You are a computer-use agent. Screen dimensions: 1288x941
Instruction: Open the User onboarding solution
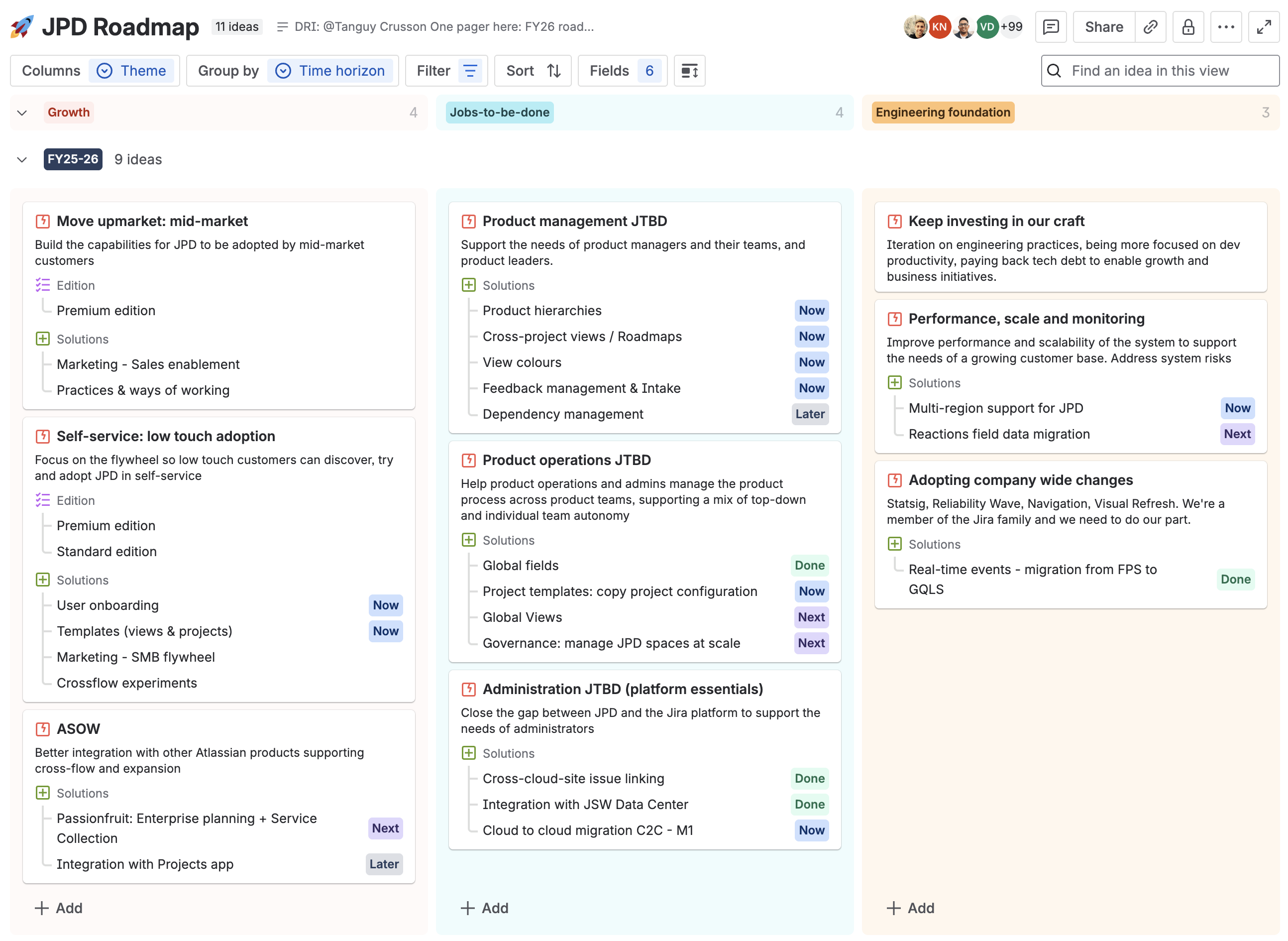click(x=107, y=605)
